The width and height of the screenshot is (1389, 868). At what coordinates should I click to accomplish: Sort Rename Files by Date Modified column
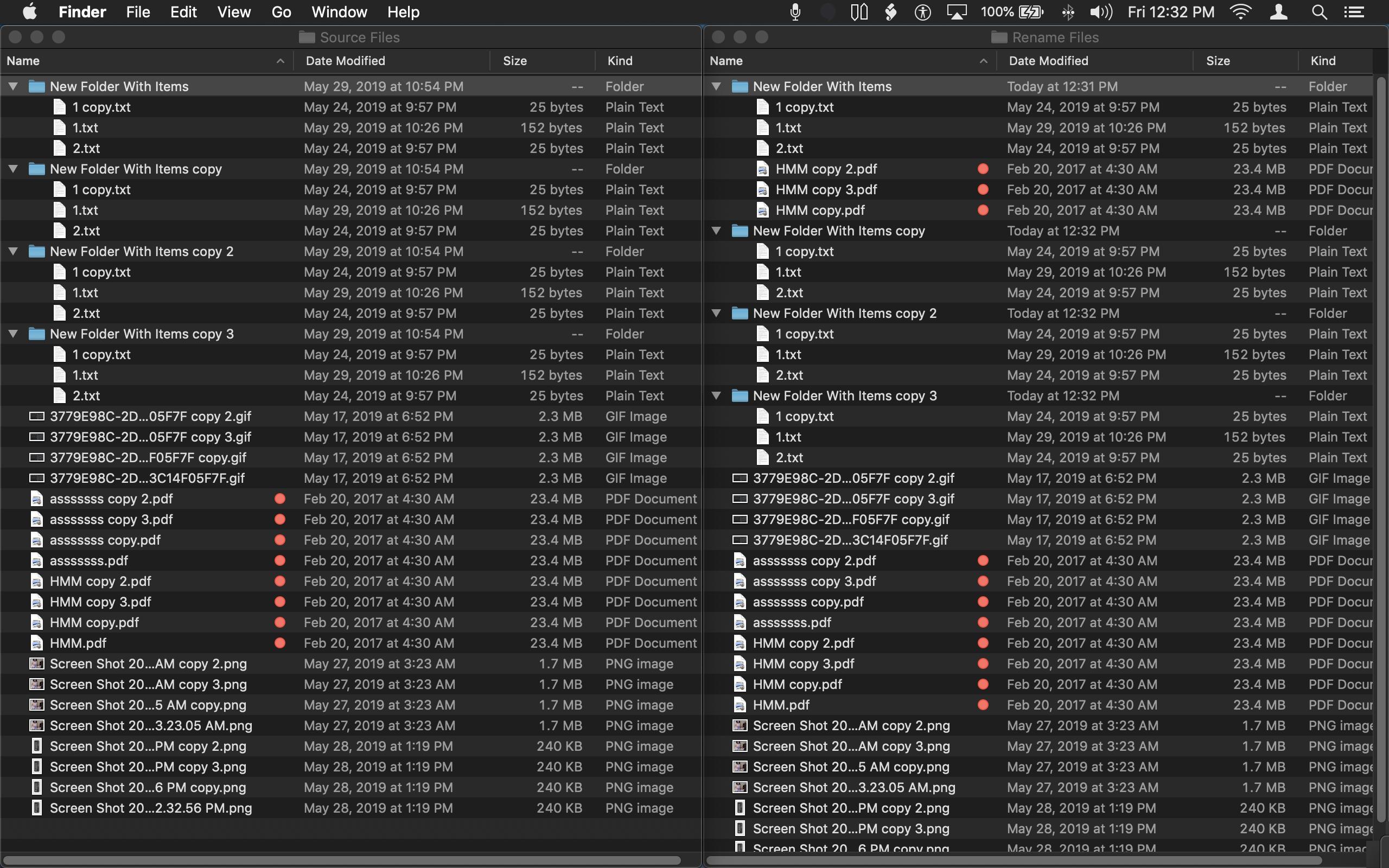(x=1094, y=61)
